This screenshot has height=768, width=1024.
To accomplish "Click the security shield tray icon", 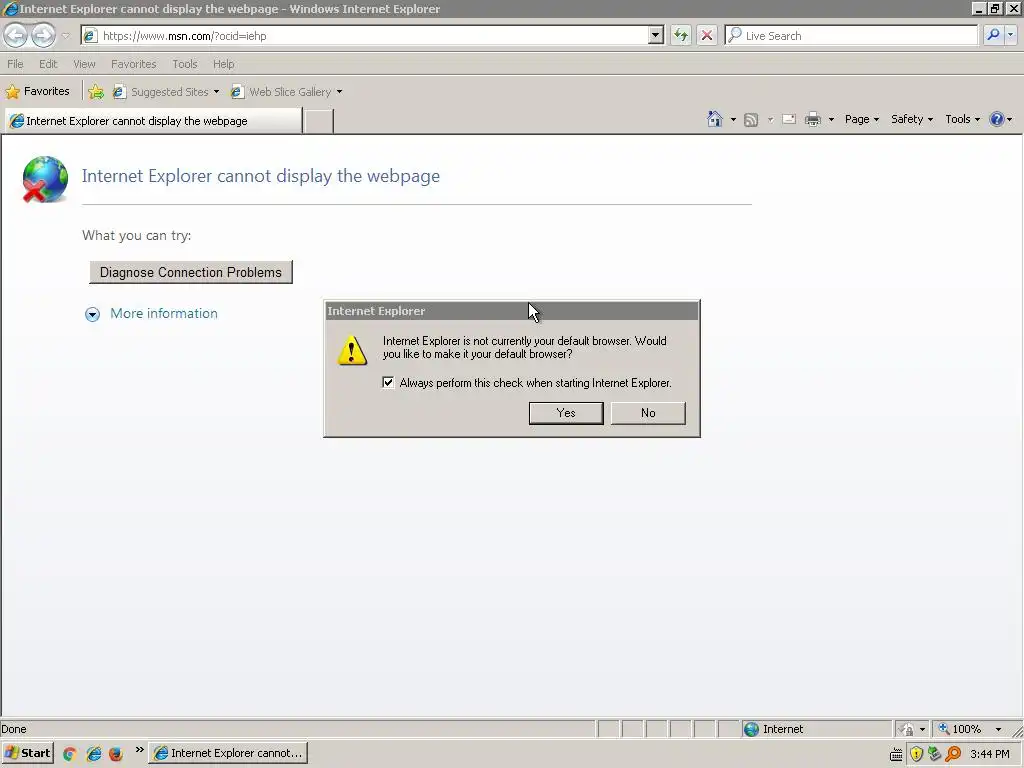I will pyautogui.click(x=916, y=754).
